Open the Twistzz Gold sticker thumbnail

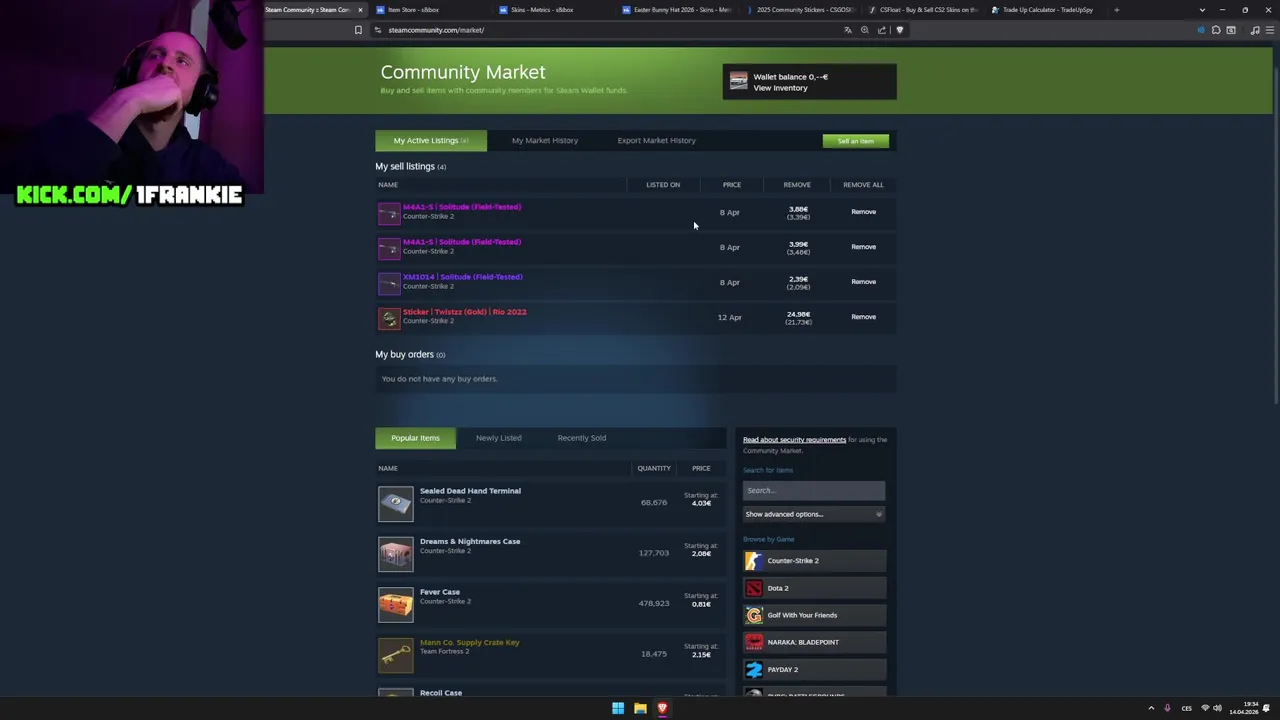click(389, 317)
